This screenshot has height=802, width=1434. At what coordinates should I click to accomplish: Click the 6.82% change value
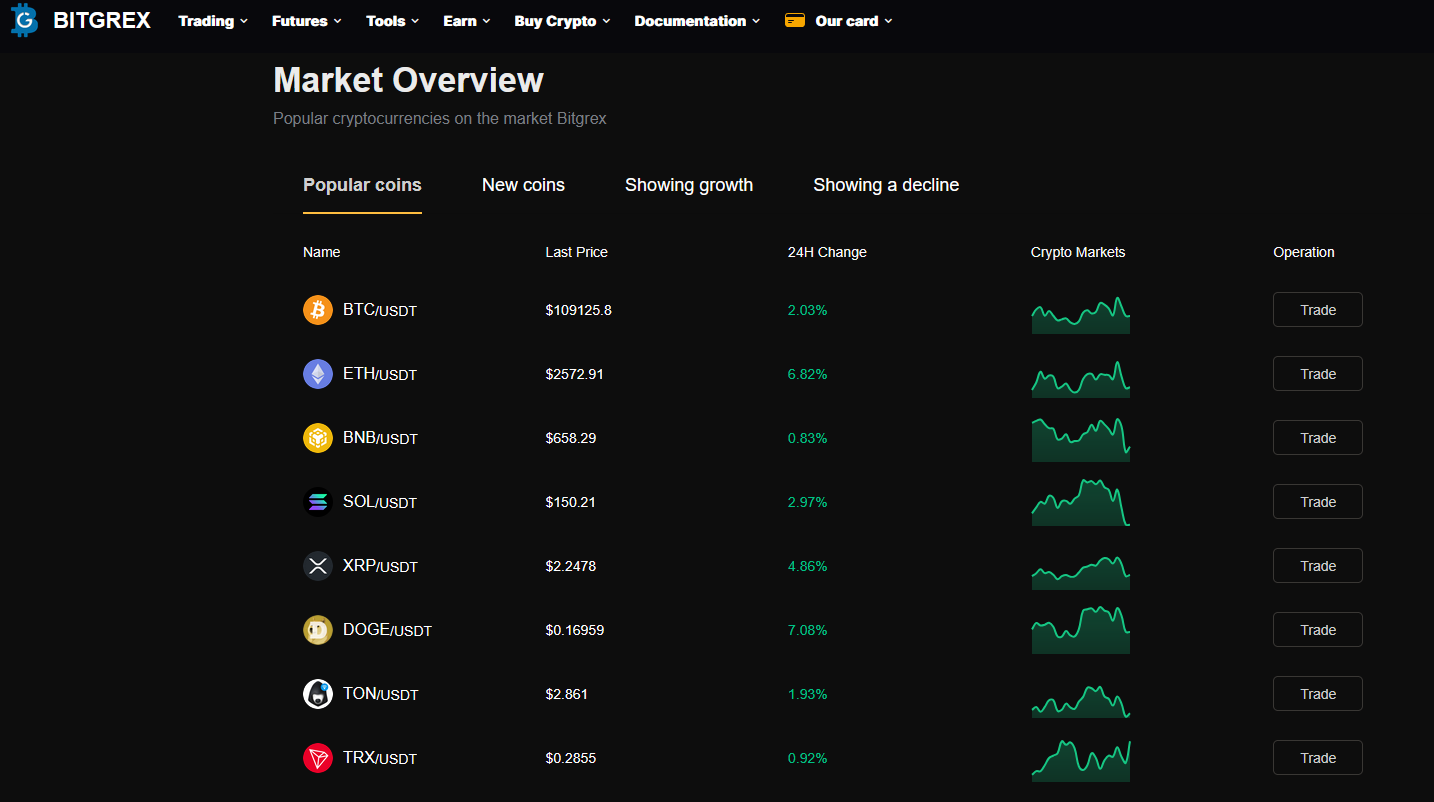click(807, 374)
